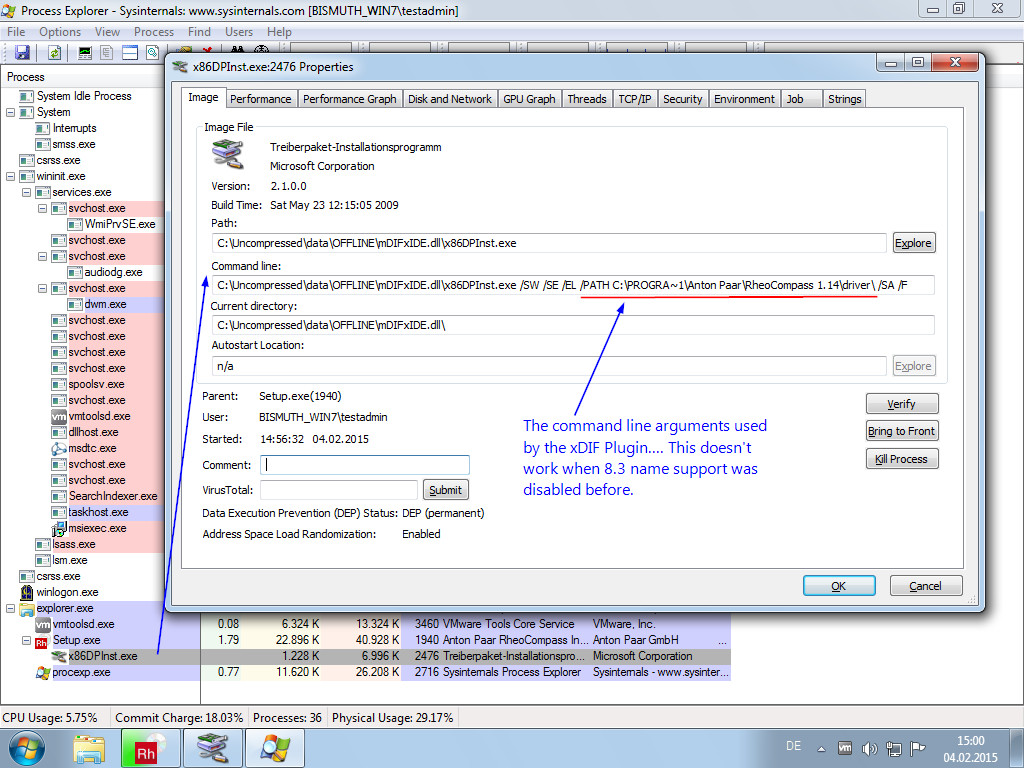Open the Windows Start button
The image size is (1024, 768).
click(27, 748)
